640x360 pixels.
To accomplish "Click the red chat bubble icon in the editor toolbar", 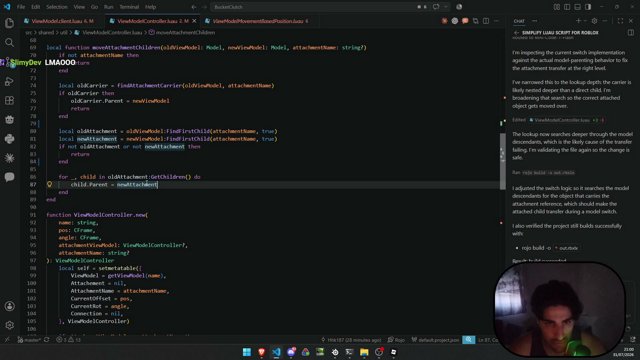I will tap(465, 21).
